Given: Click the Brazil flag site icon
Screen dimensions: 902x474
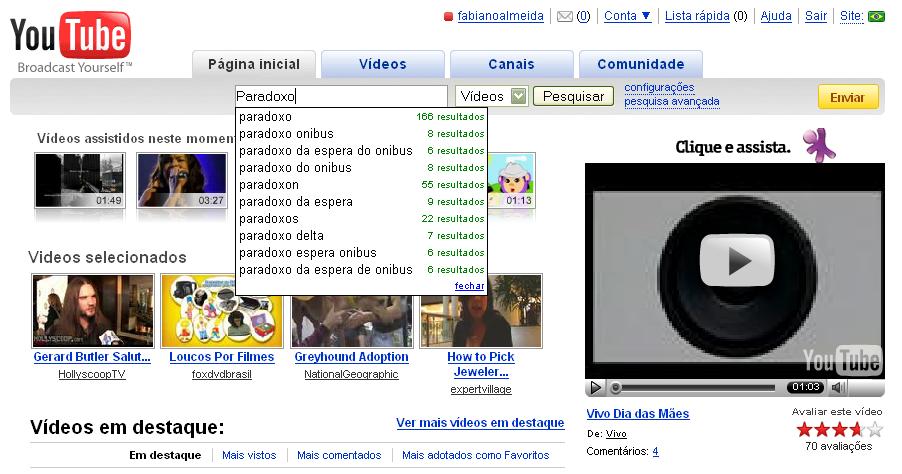Looking at the screenshot, I should tap(876, 17).
